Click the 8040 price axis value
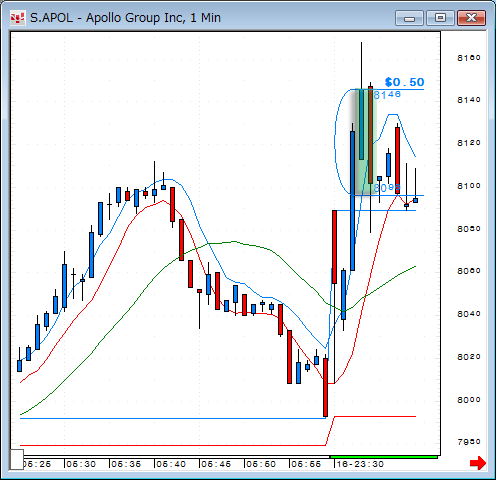This screenshot has height=480, width=496. 469,314
